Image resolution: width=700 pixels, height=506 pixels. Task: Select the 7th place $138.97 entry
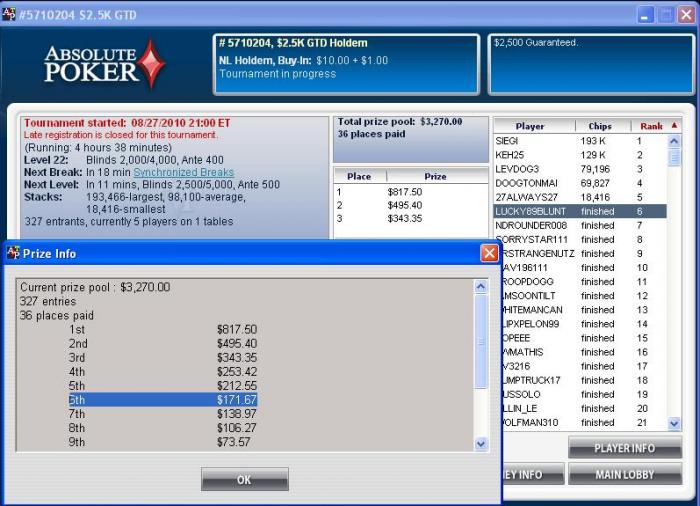163,414
